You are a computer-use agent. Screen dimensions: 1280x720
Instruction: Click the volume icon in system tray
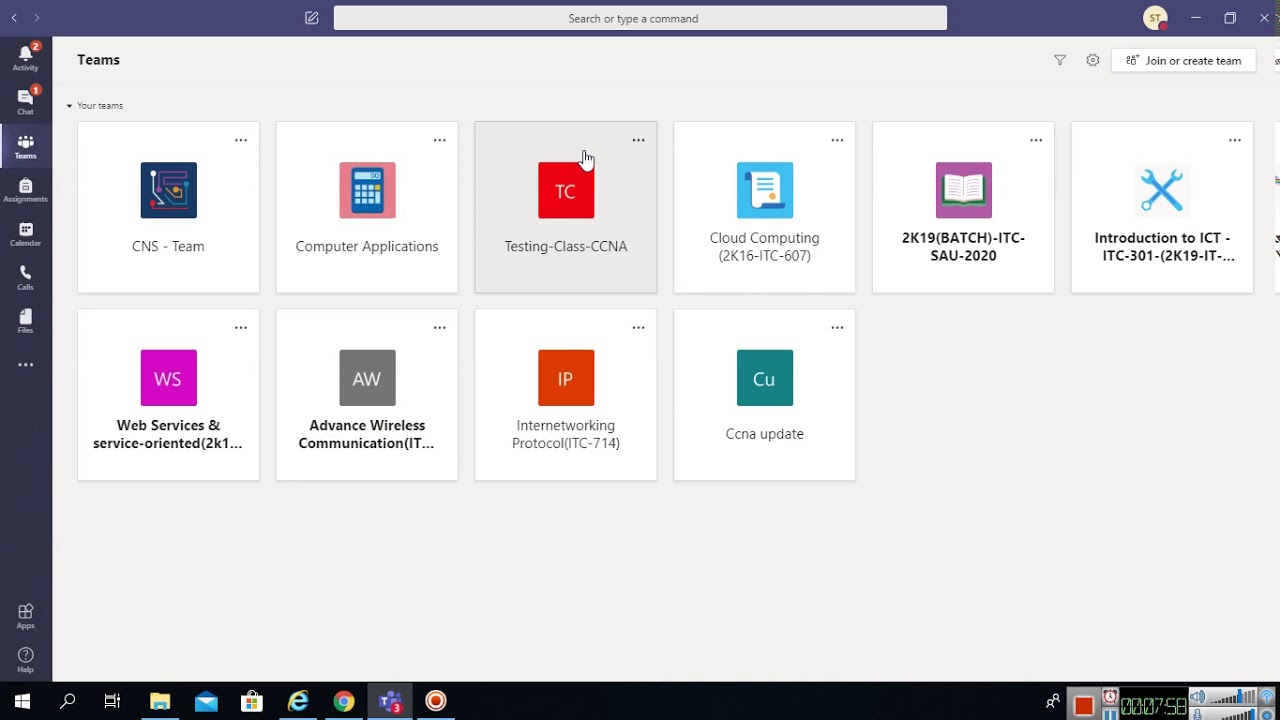1197,697
